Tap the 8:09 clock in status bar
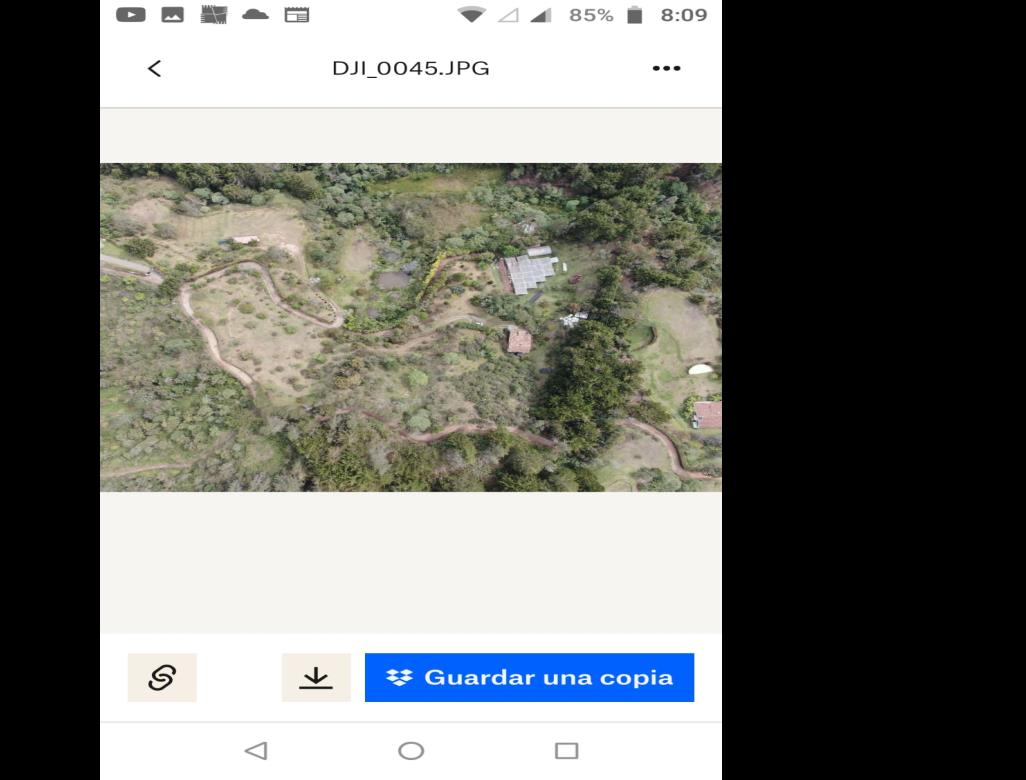The width and height of the screenshot is (1026, 780). 684,15
